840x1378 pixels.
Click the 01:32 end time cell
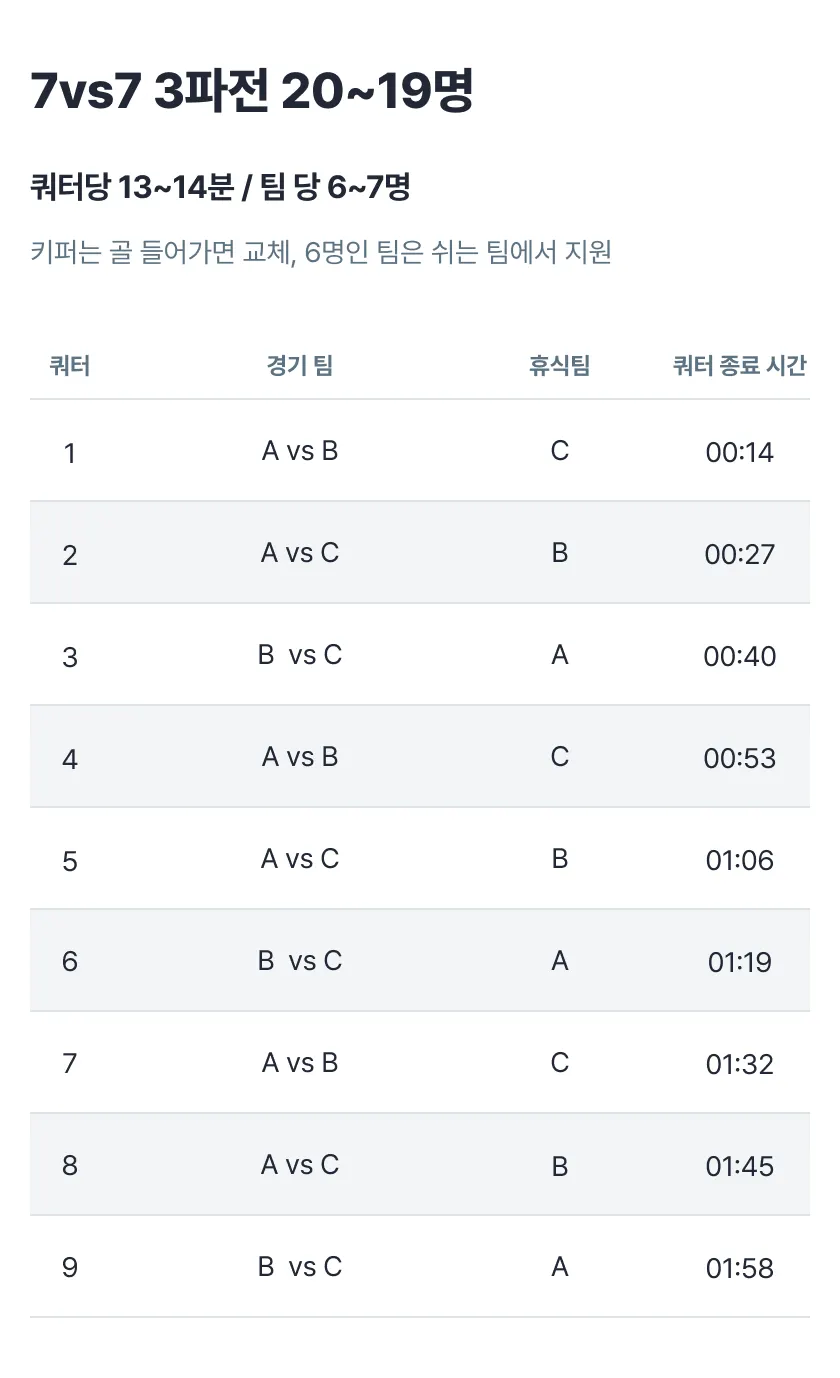click(739, 1065)
